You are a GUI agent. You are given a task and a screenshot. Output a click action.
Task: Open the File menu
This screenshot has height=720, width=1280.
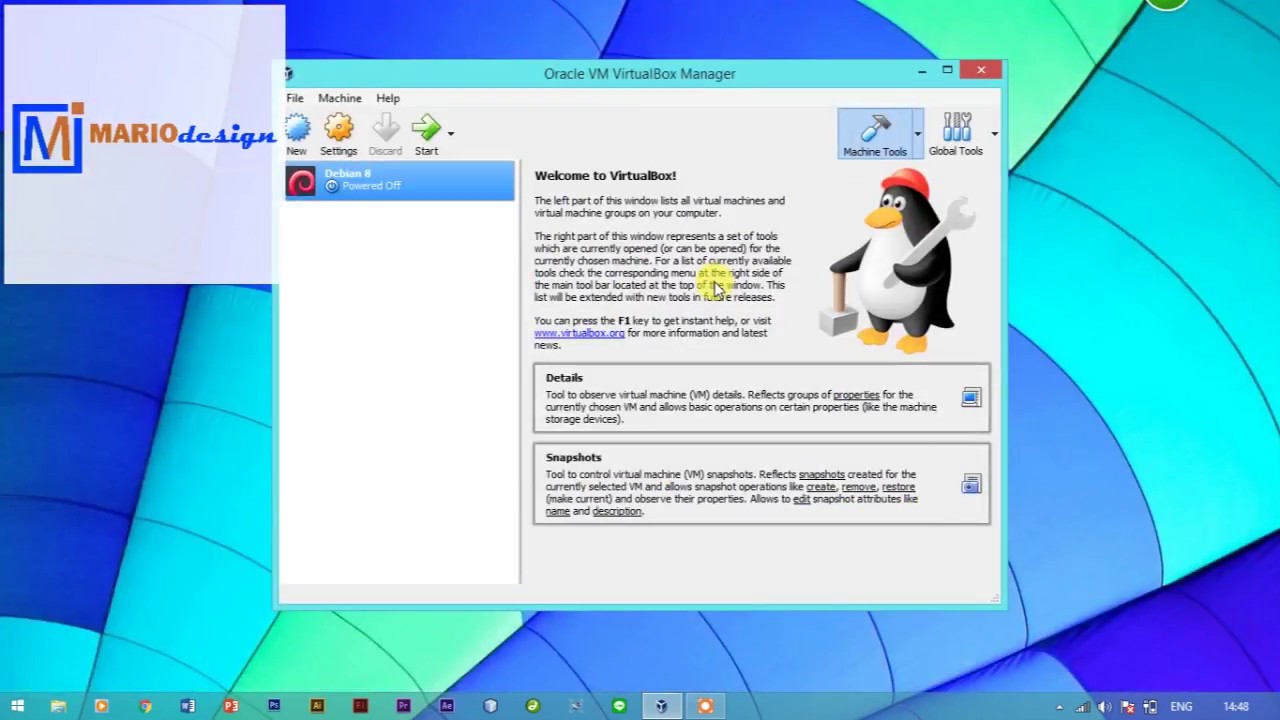[x=295, y=98]
